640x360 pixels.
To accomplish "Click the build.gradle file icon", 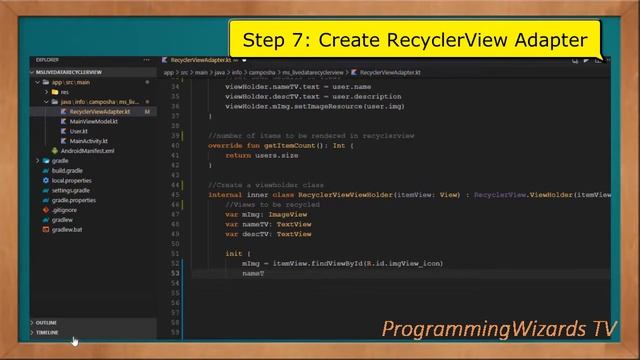I will 46,171.
